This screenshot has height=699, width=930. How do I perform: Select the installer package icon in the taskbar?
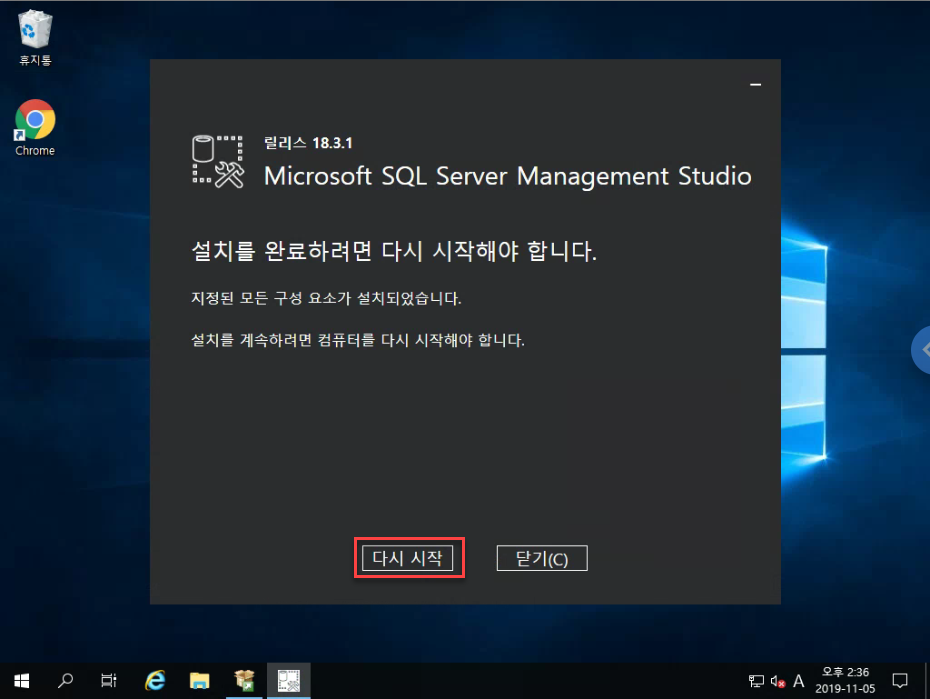(244, 681)
